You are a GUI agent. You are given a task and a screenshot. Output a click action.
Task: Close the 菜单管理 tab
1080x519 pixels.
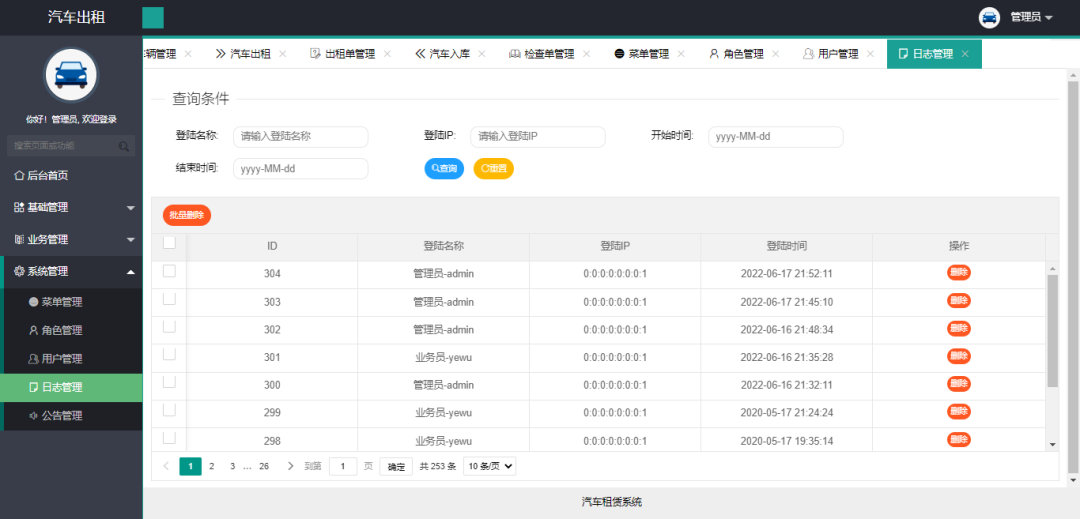coord(681,54)
